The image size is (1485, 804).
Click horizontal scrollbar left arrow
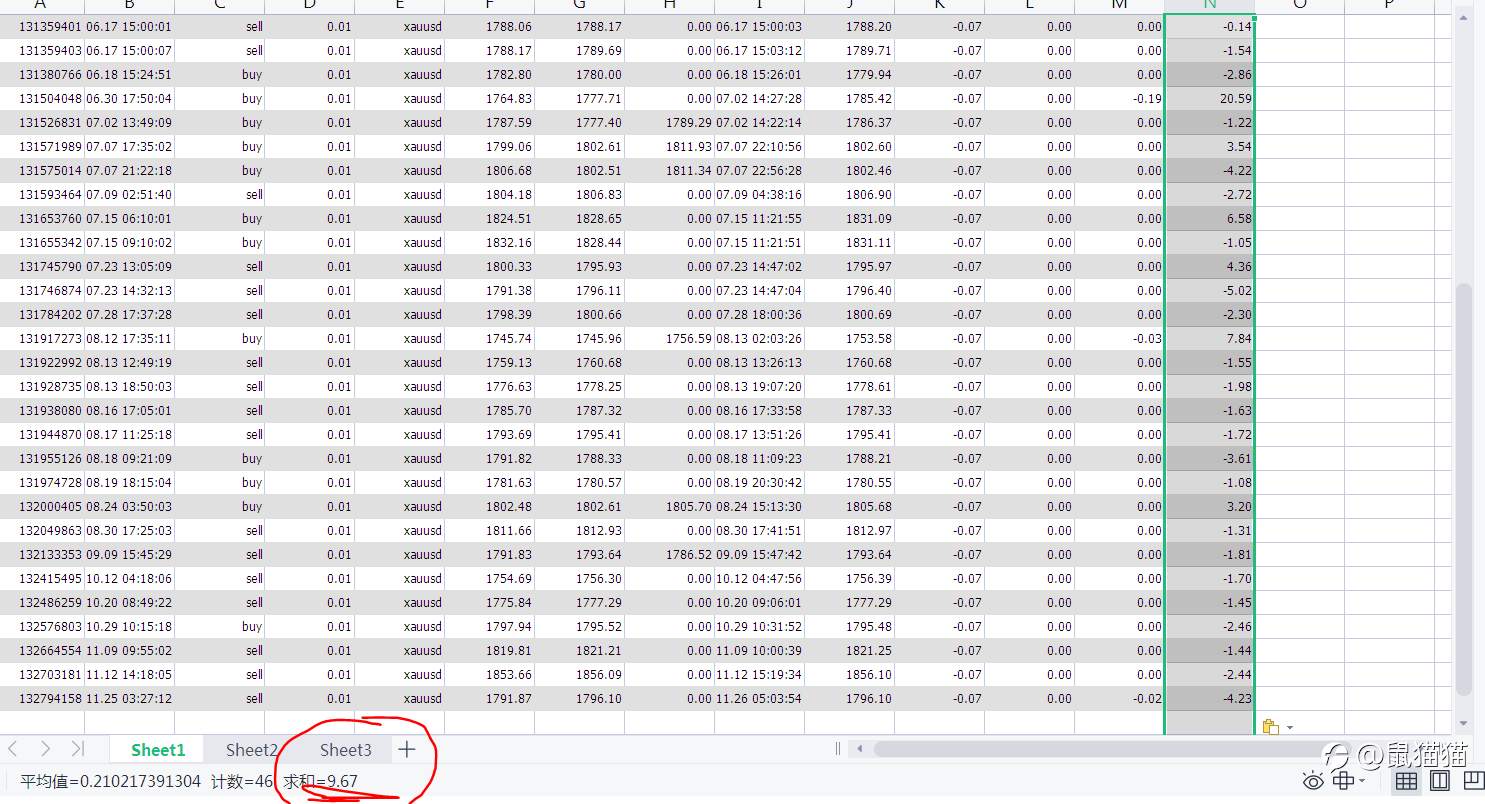pyautogui.click(x=859, y=748)
